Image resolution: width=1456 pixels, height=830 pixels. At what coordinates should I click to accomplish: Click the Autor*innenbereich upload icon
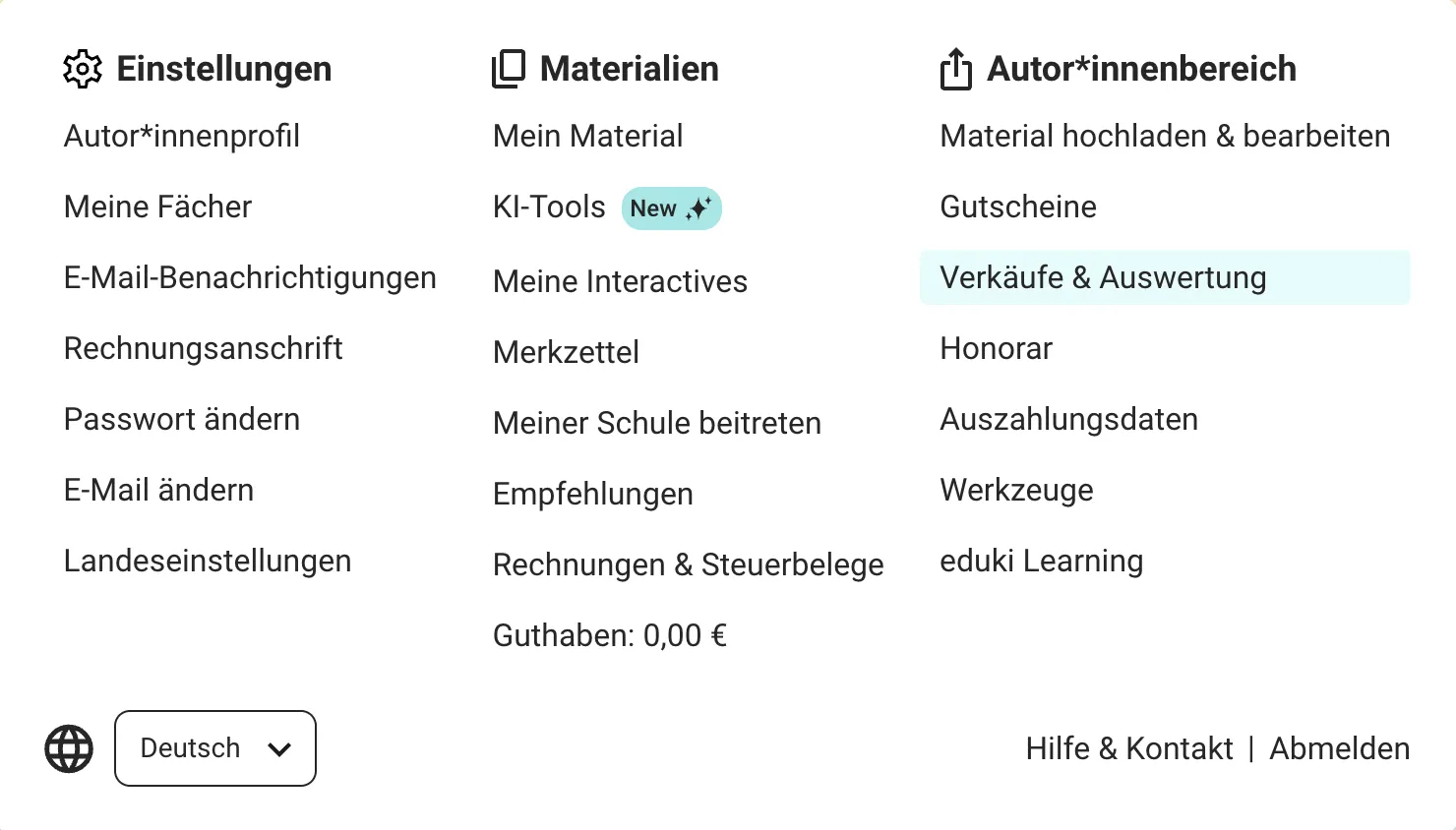pos(955,69)
